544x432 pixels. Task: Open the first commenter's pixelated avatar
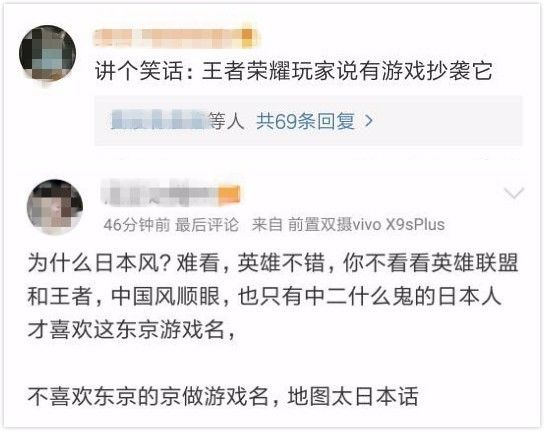pos(48,53)
